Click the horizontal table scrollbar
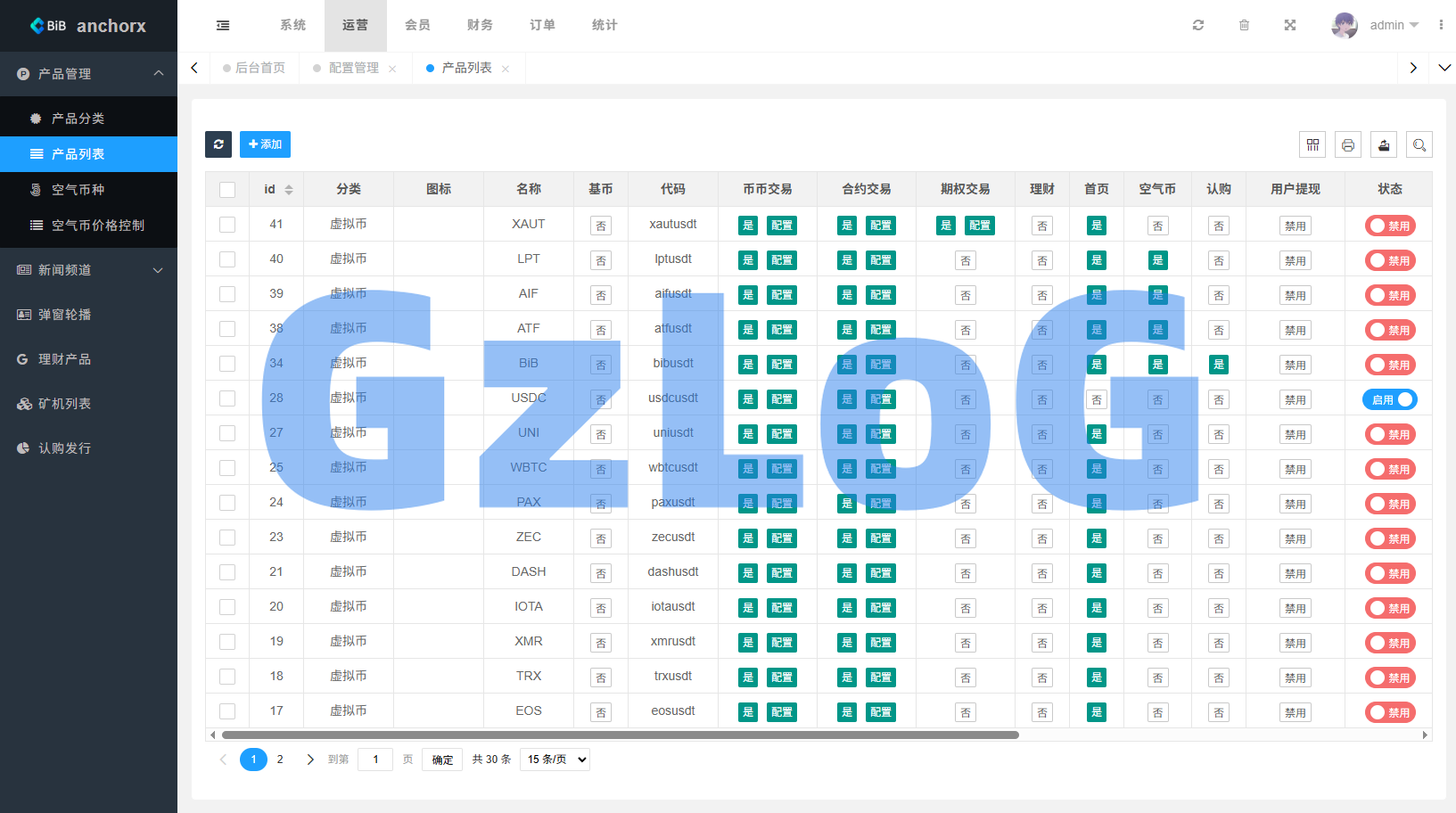The image size is (1456, 813). tap(620, 735)
